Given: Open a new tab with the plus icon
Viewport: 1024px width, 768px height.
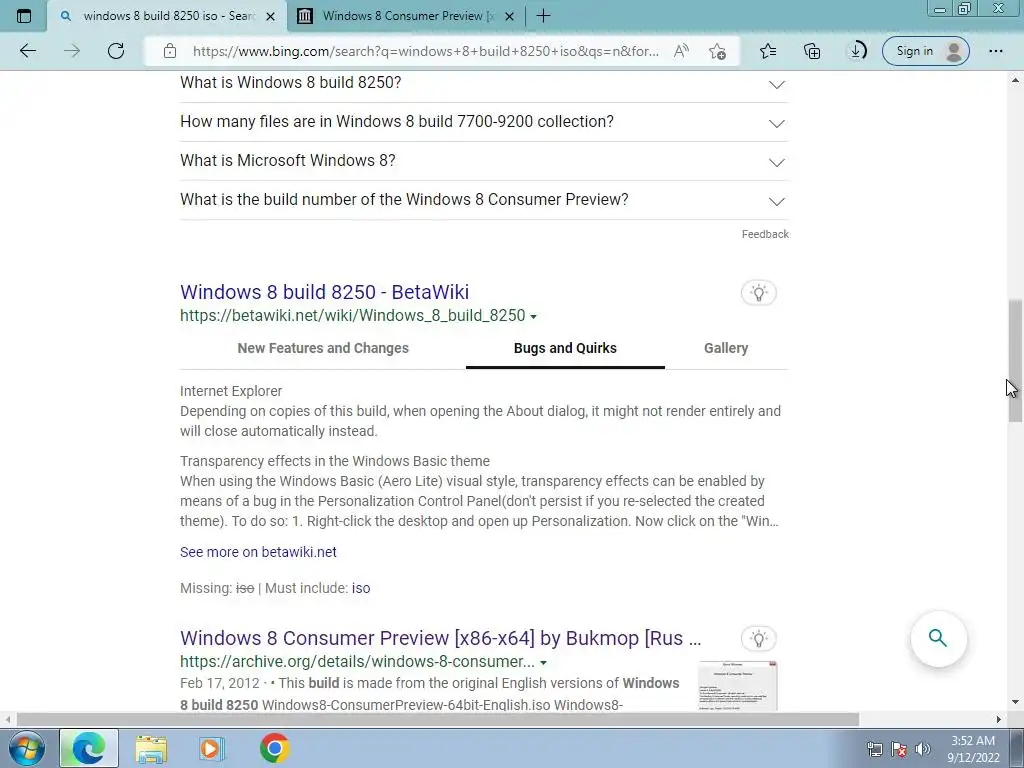Looking at the screenshot, I should pos(543,16).
